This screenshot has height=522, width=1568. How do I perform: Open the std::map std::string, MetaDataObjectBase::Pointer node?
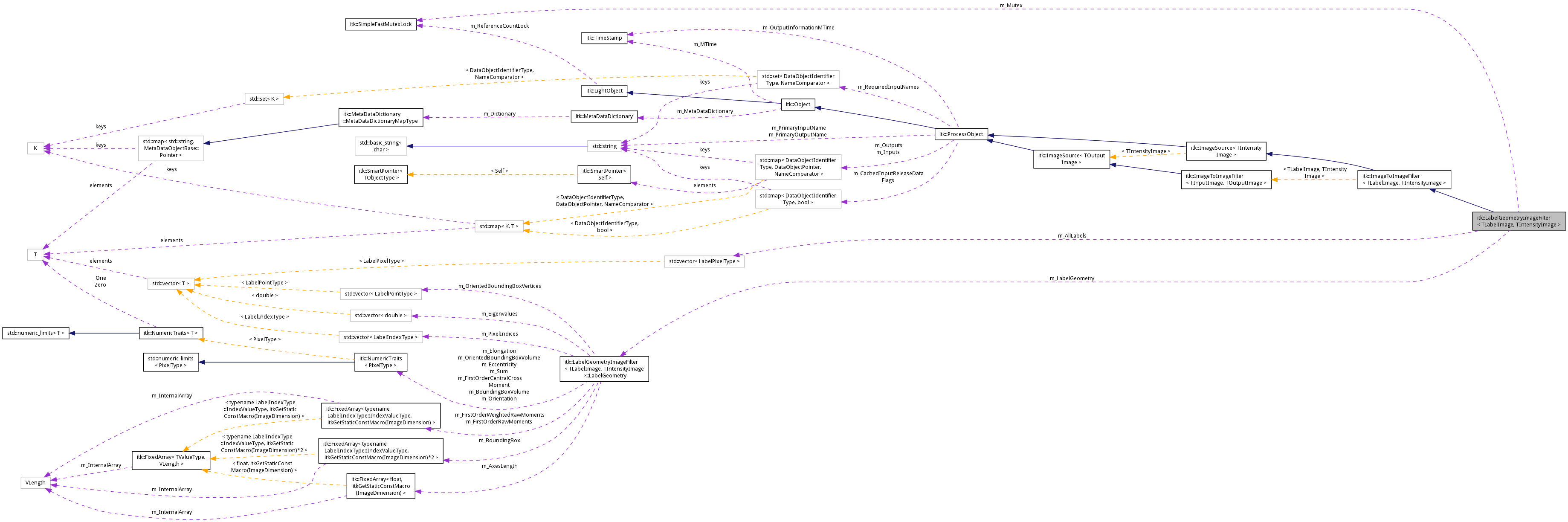pos(171,148)
